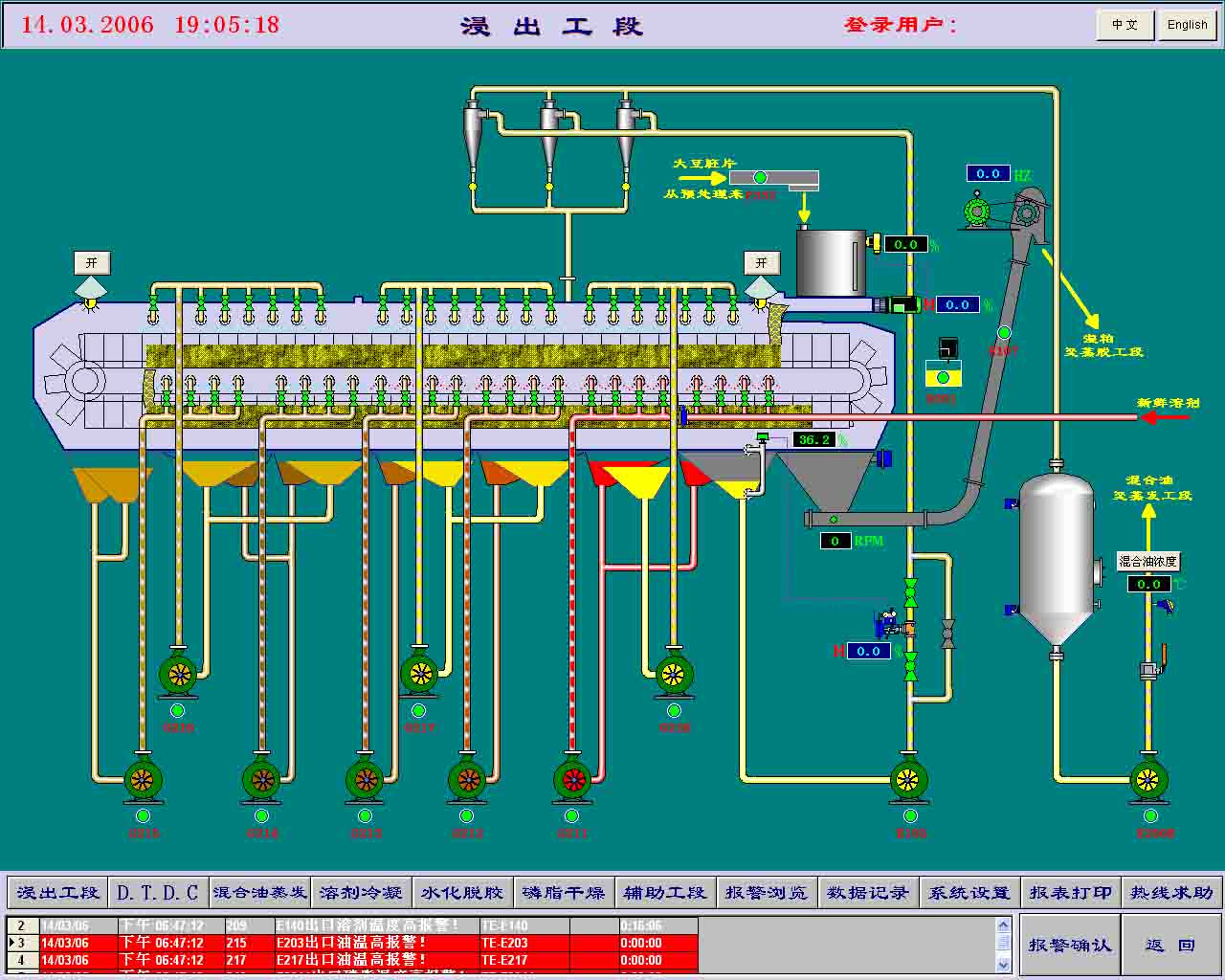Click the 36.2 percent level readout
The width and height of the screenshot is (1225, 980).
point(815,440)
